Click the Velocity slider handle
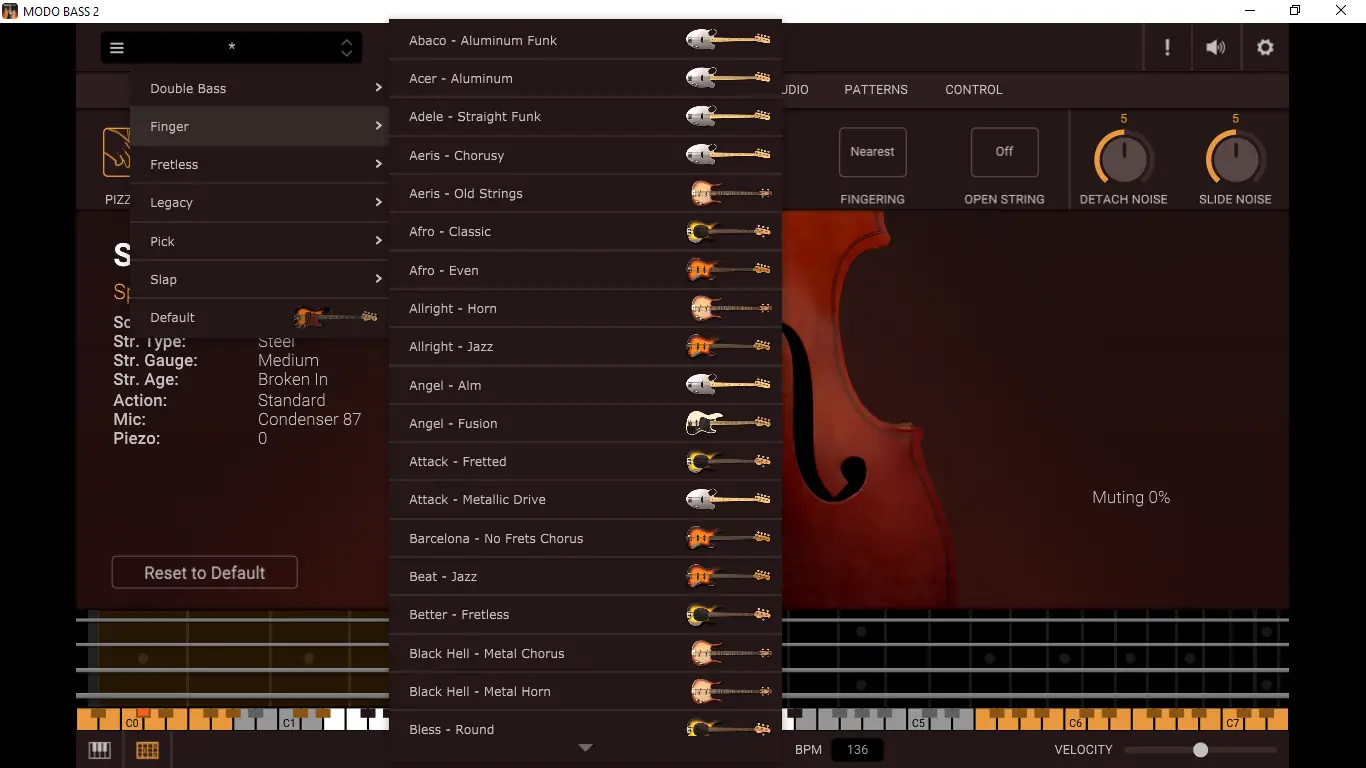The image size is (1366, 768). click(x=1200, y=750)
